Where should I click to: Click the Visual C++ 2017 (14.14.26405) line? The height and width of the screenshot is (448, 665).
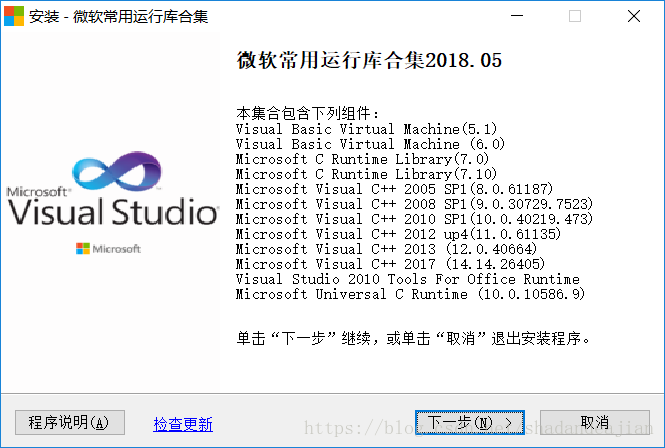click(390, 264)
